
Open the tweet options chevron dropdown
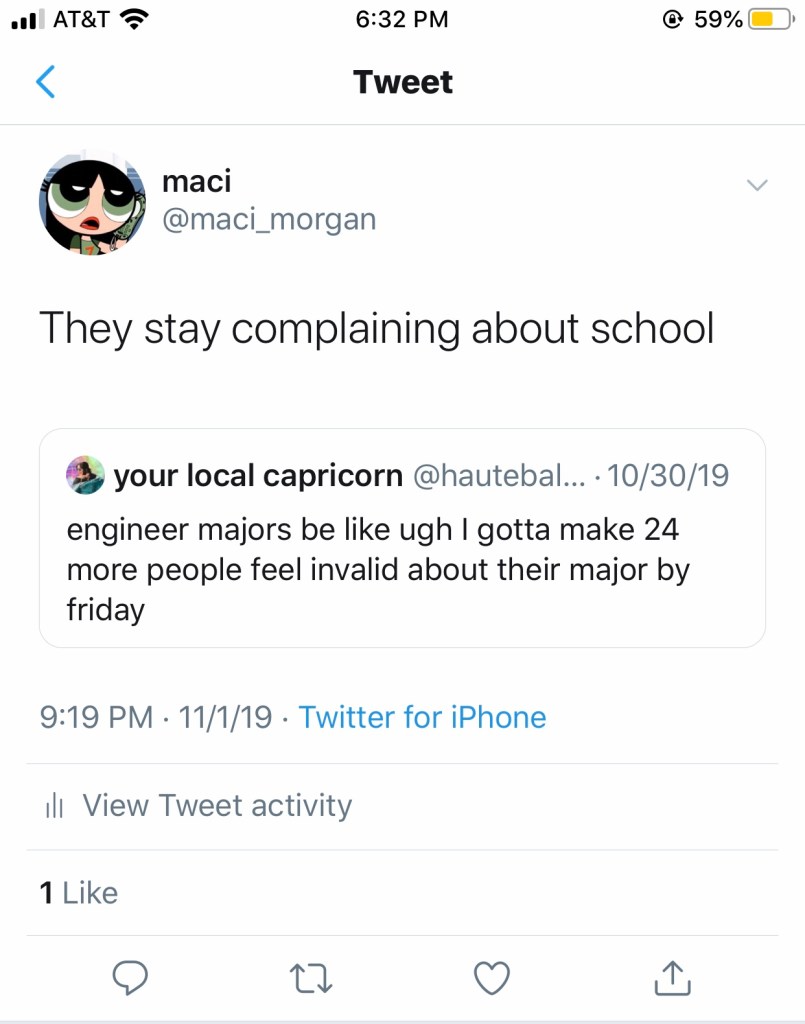click(x=758, y=185)
